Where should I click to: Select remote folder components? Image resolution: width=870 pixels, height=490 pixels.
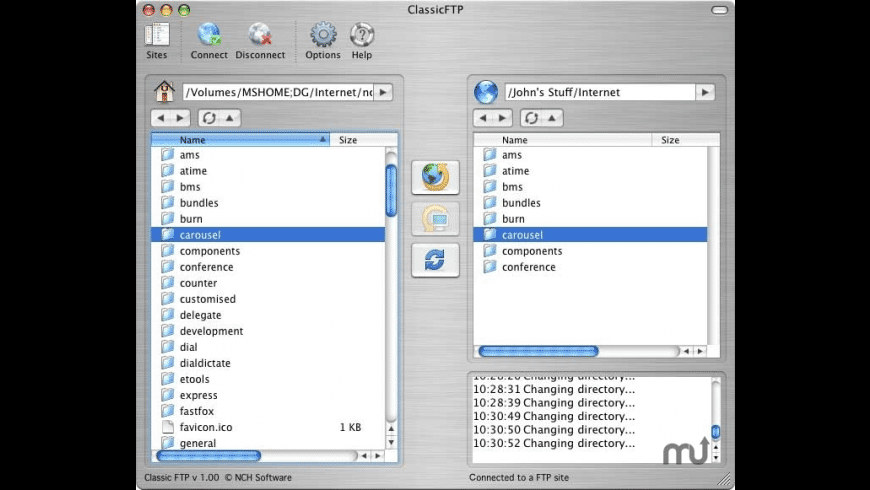(x=590, y=251)
